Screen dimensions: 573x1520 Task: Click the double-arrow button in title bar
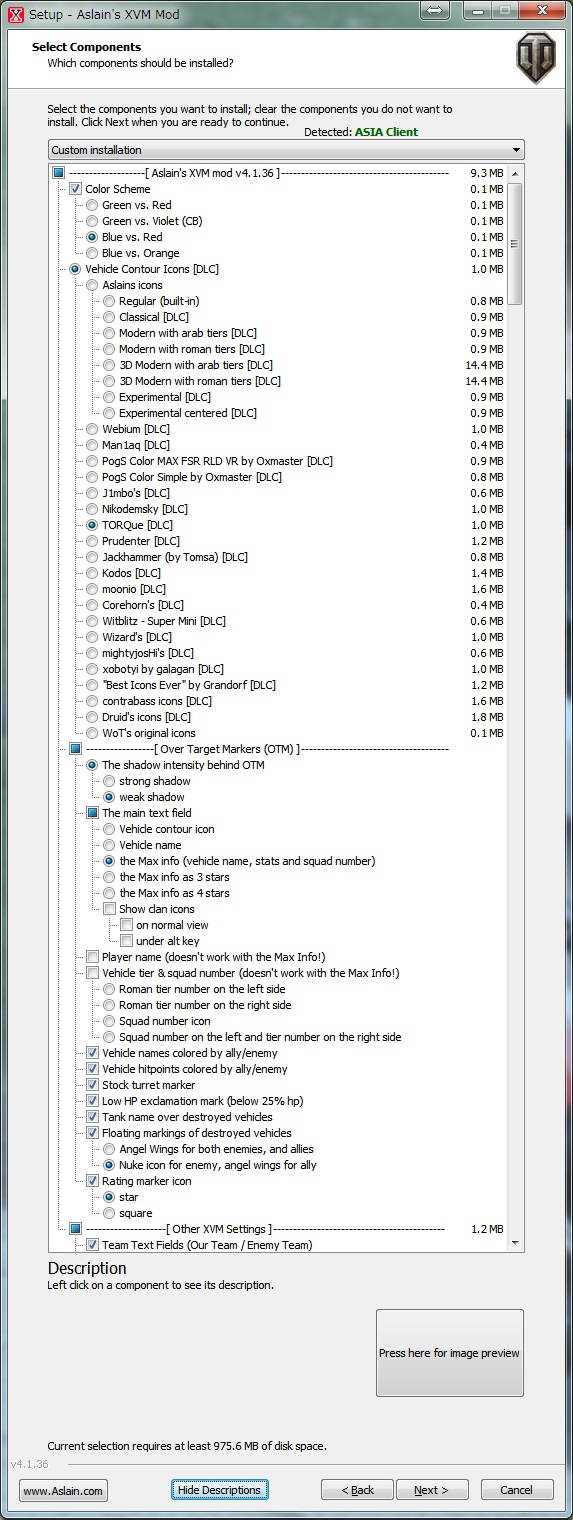point(435,9)
